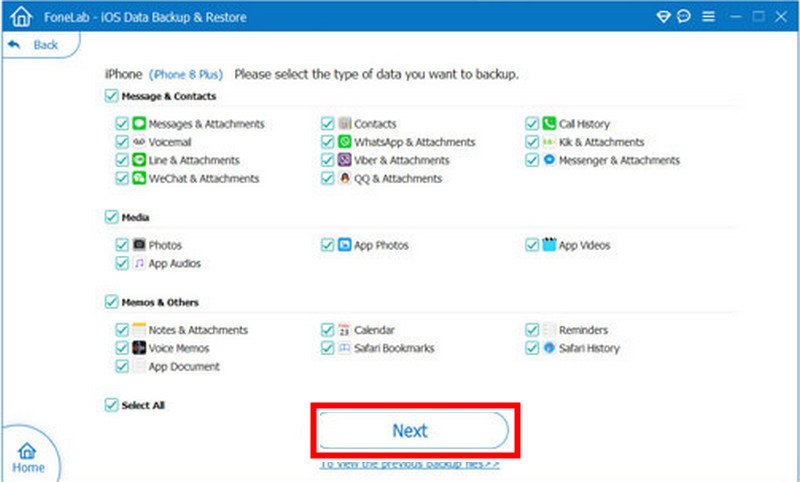Screen dimensions: 800x482
Task: Uncheck Line & Attachments checkbox
Action: tap(122, 160)
